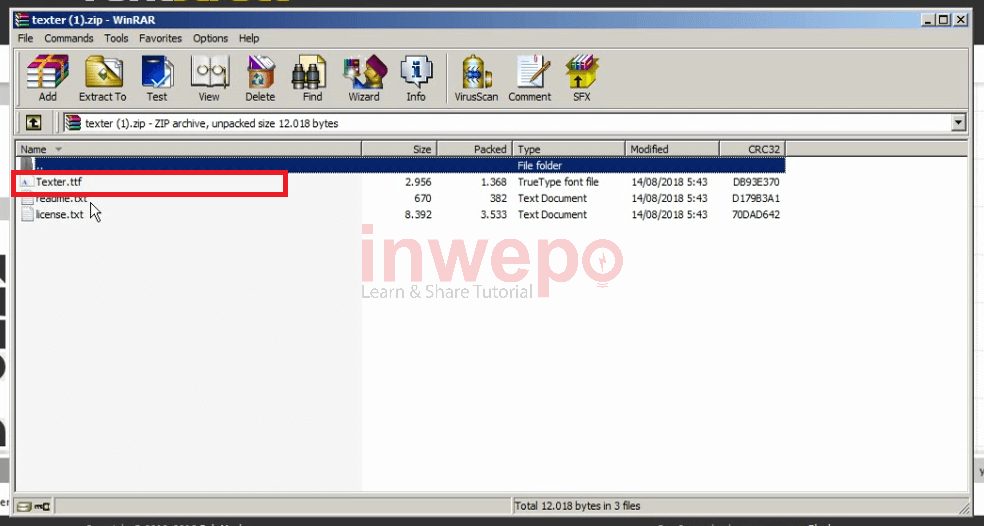The width and height of the screenshot is (984, 526).
Task: Click CRC32 value 70DAD642
Action: click(x=756, y=215)
